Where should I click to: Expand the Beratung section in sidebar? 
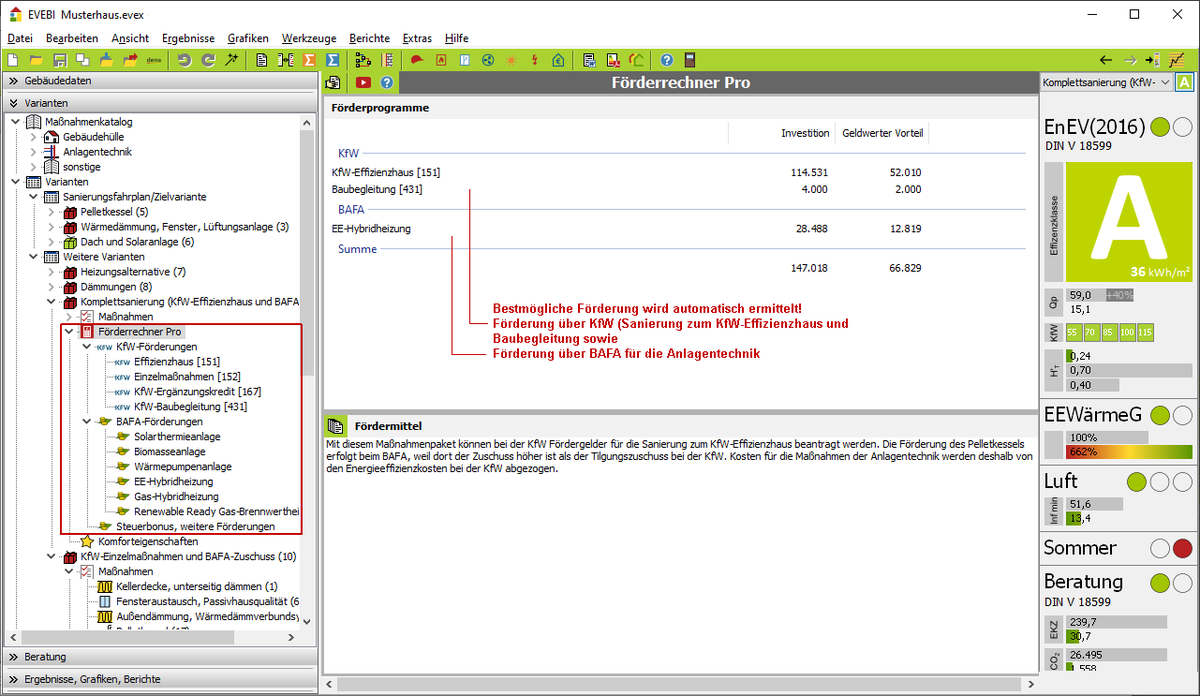coord(159,657)
